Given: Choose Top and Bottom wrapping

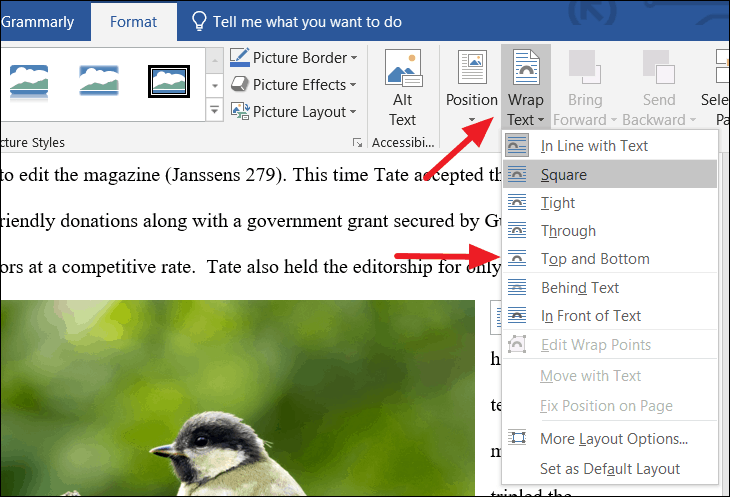Looking at the screenshot, I should pyautogui.click(x=610, y=258).
